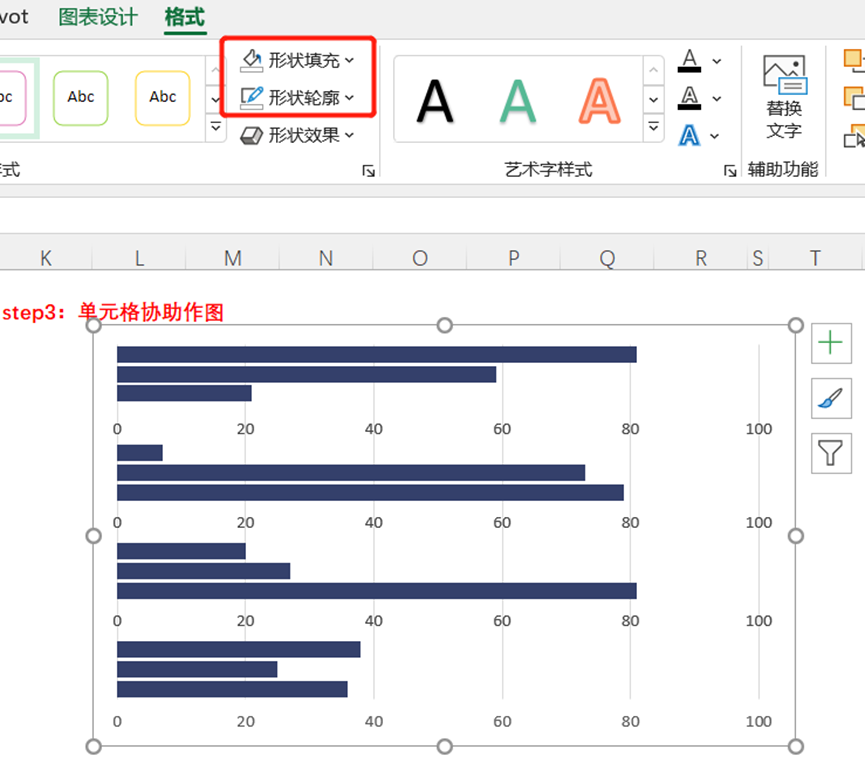The height and width of the screenshot is (784, 865).
Task: Apply the yellow outlined Abc shape style
Action: [x=163, y=98]
